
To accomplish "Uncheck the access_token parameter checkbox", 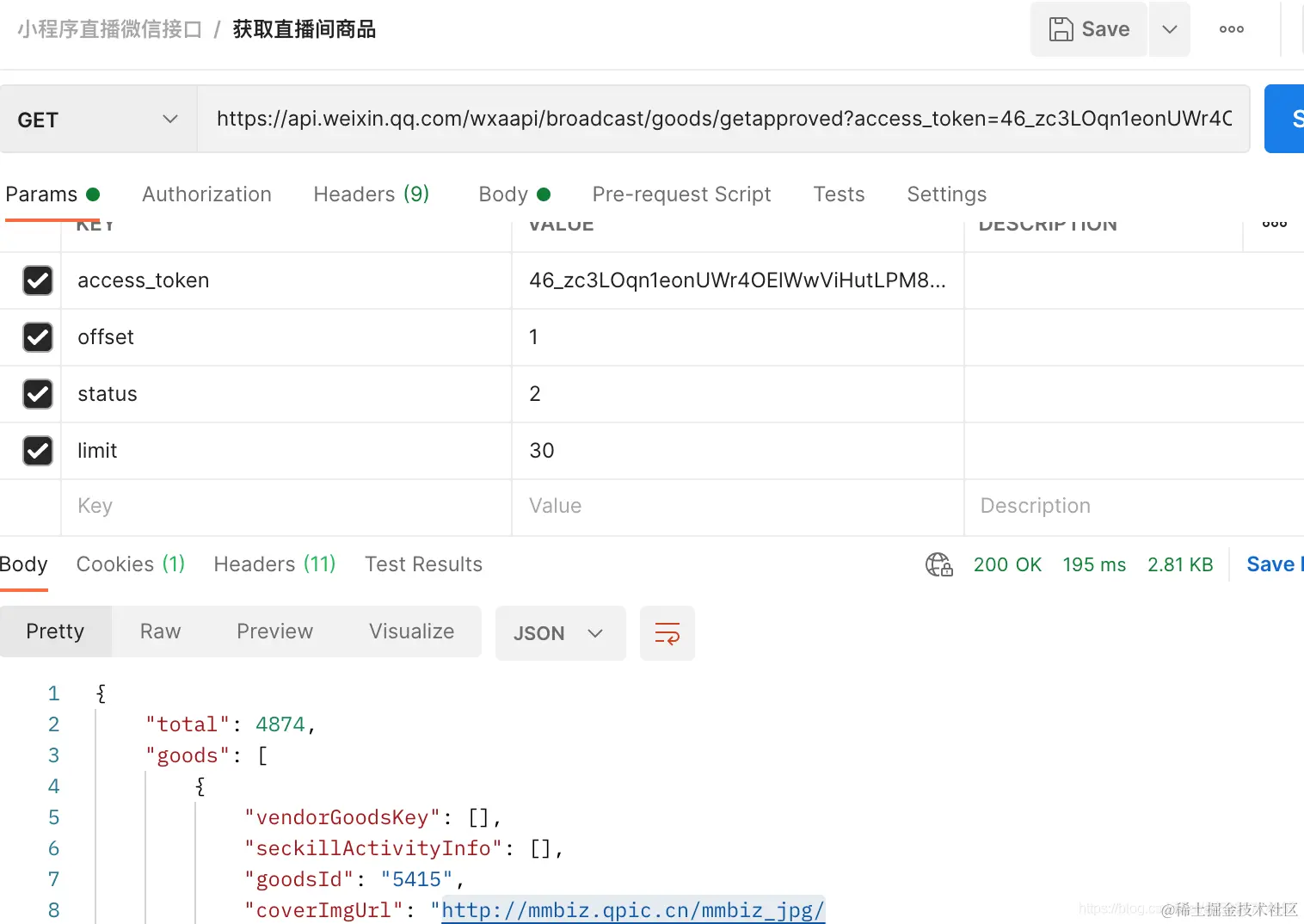I will click(x=38, y=280).
